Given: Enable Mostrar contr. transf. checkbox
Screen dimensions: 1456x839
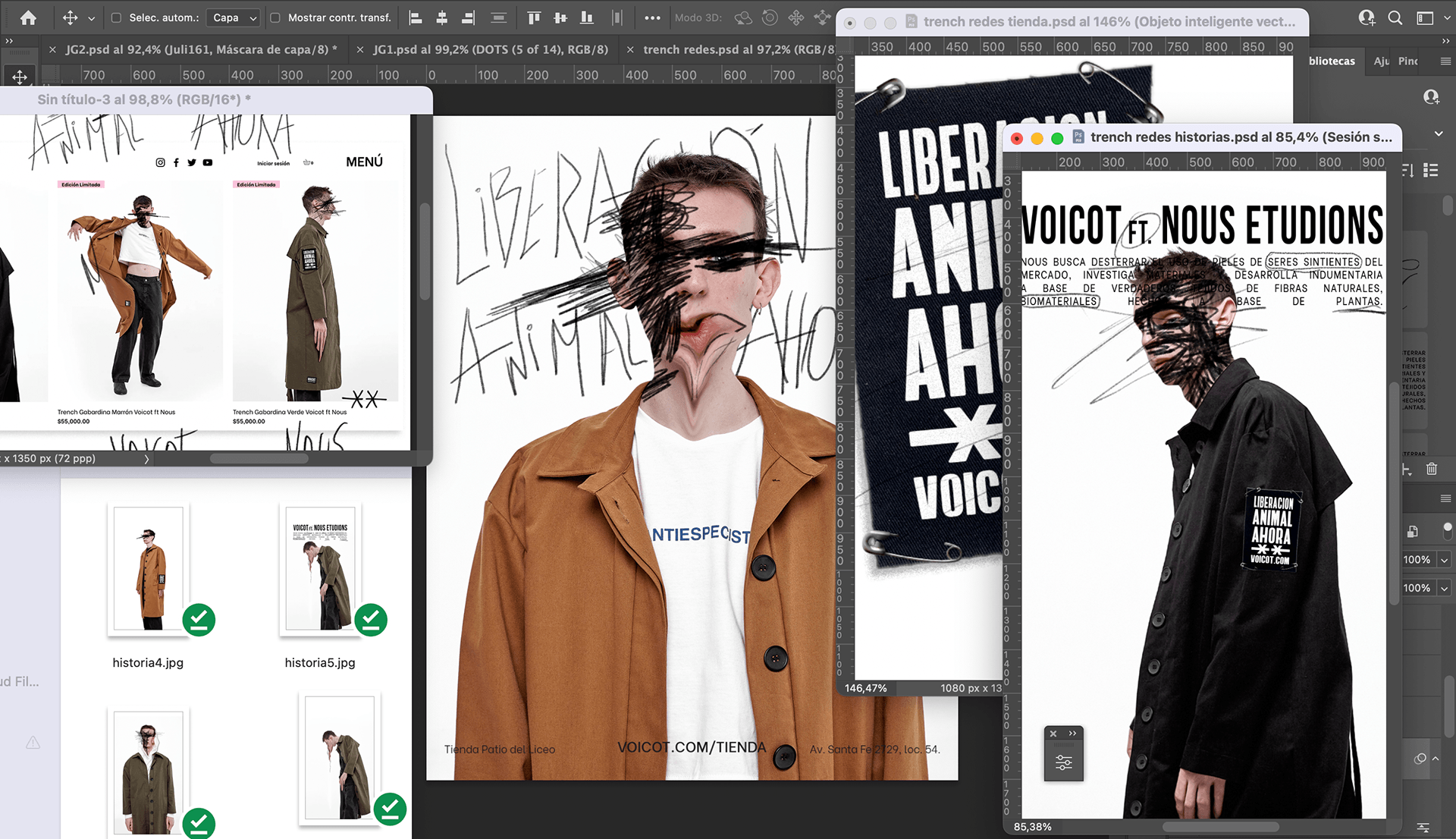Looking at the screenshot, I should 275,17.
